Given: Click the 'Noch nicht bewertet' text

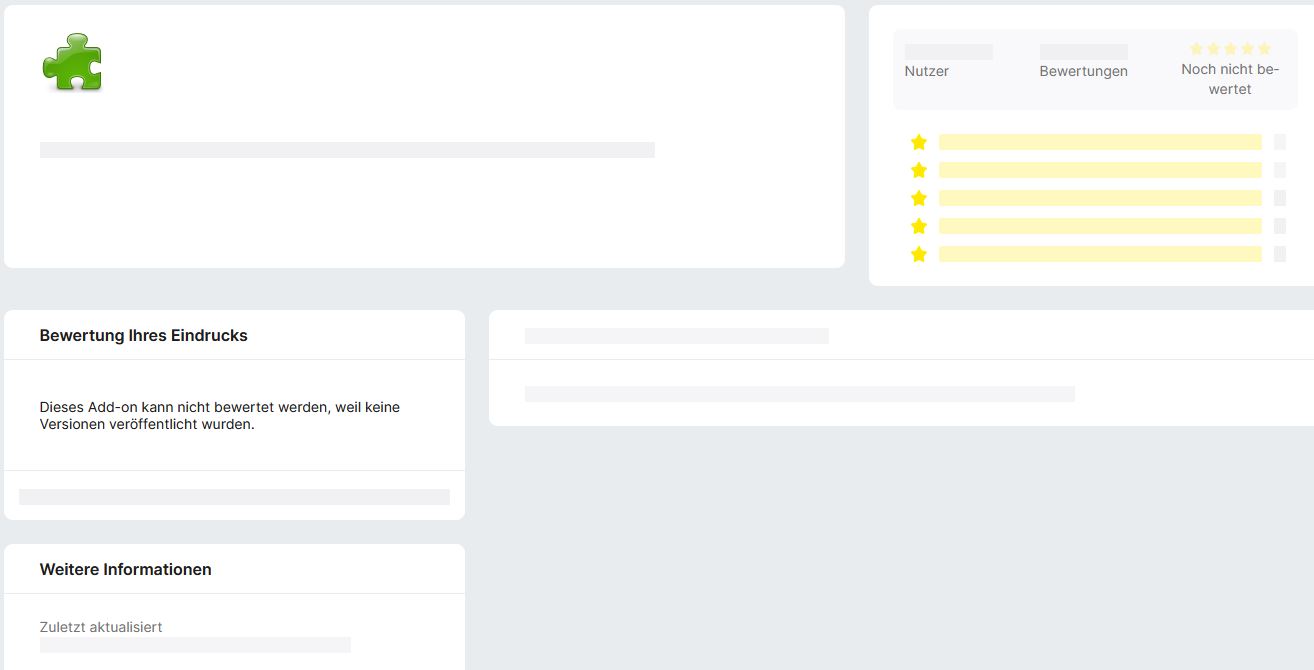Looking at the screenshot, I should point(1230,79).
